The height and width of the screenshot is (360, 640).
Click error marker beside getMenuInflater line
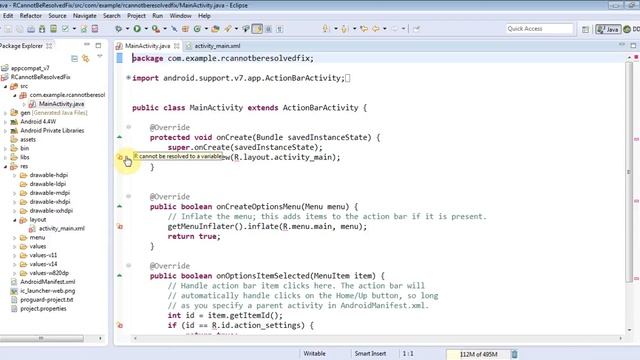120,226
